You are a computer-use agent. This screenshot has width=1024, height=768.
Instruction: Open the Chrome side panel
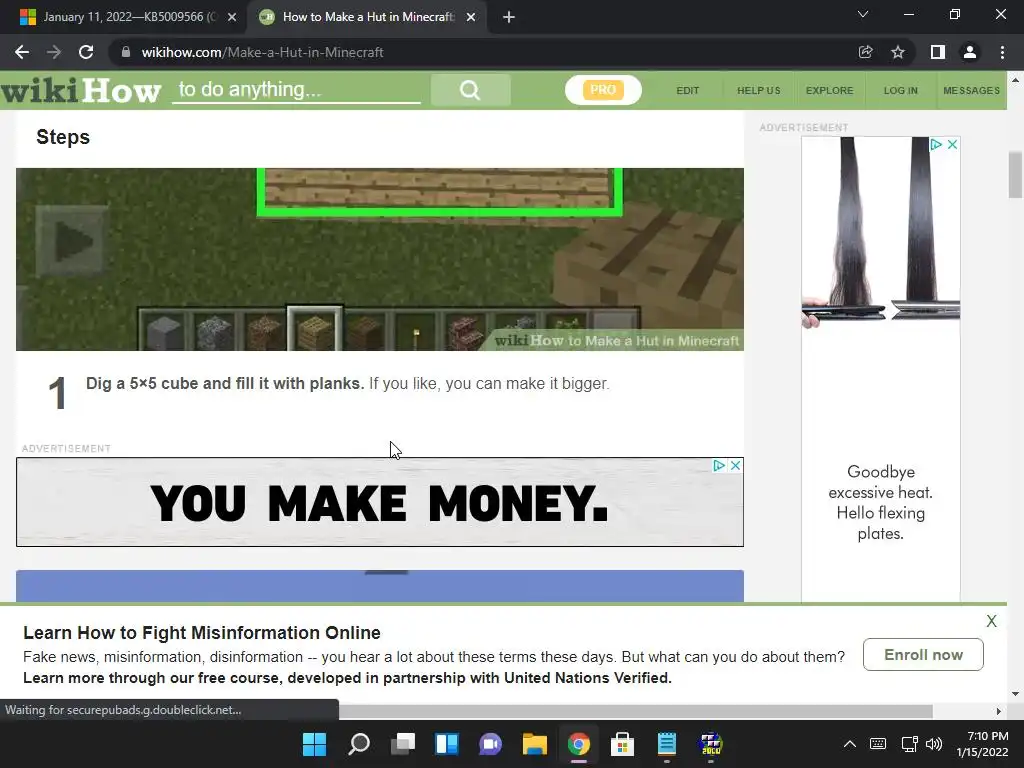938,52
